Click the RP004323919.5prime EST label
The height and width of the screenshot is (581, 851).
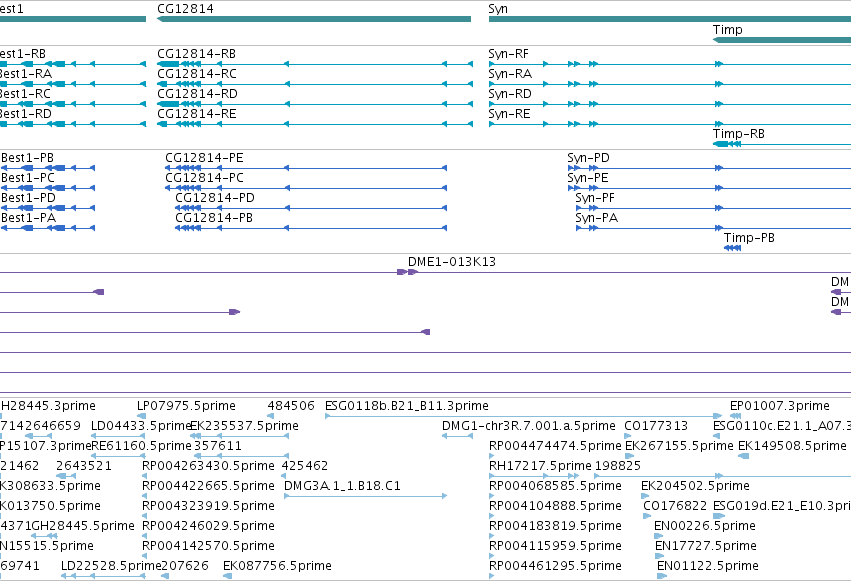(x=208, y=507)
